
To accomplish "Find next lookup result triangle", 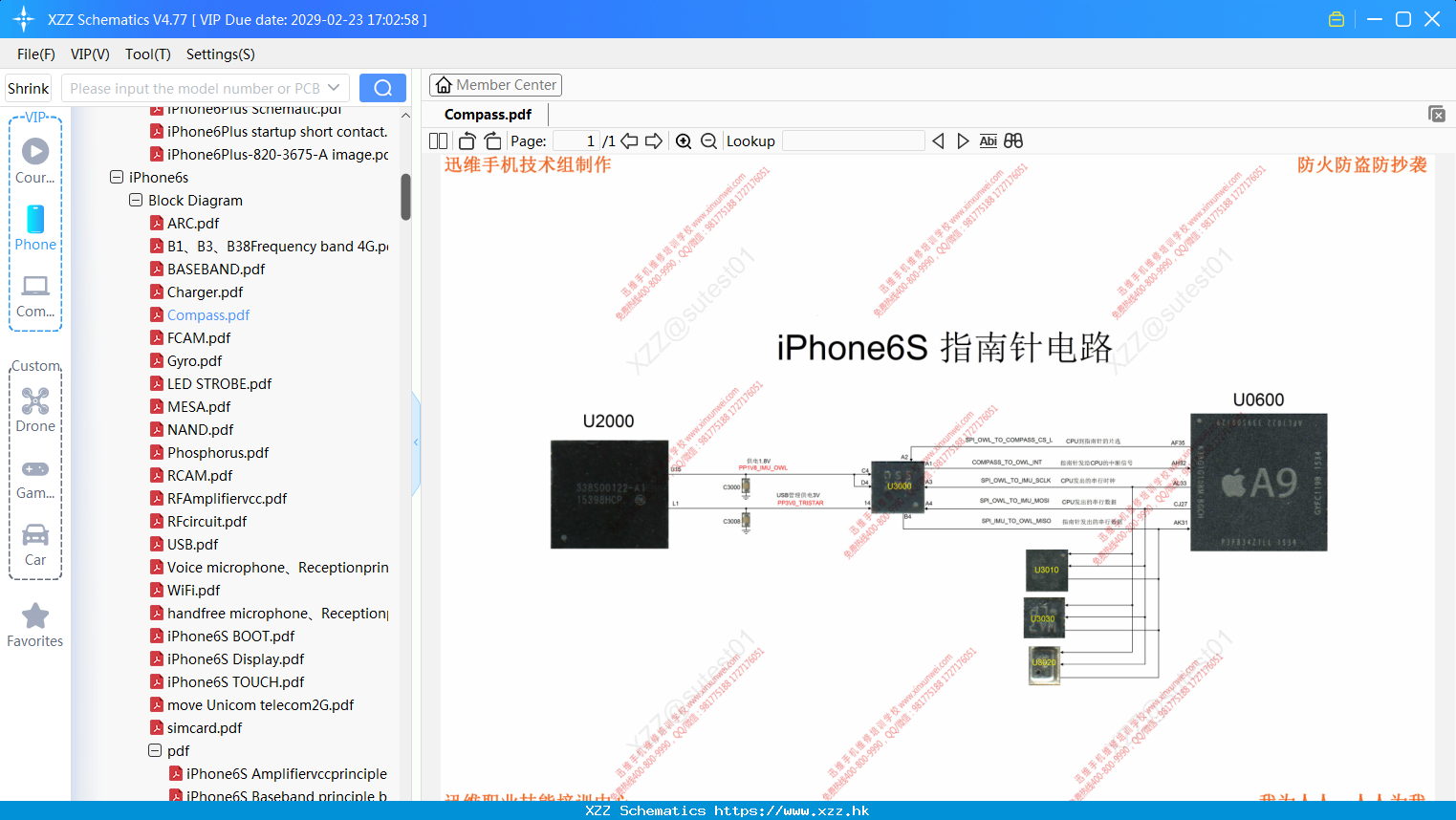I will [x=963, y=140].
